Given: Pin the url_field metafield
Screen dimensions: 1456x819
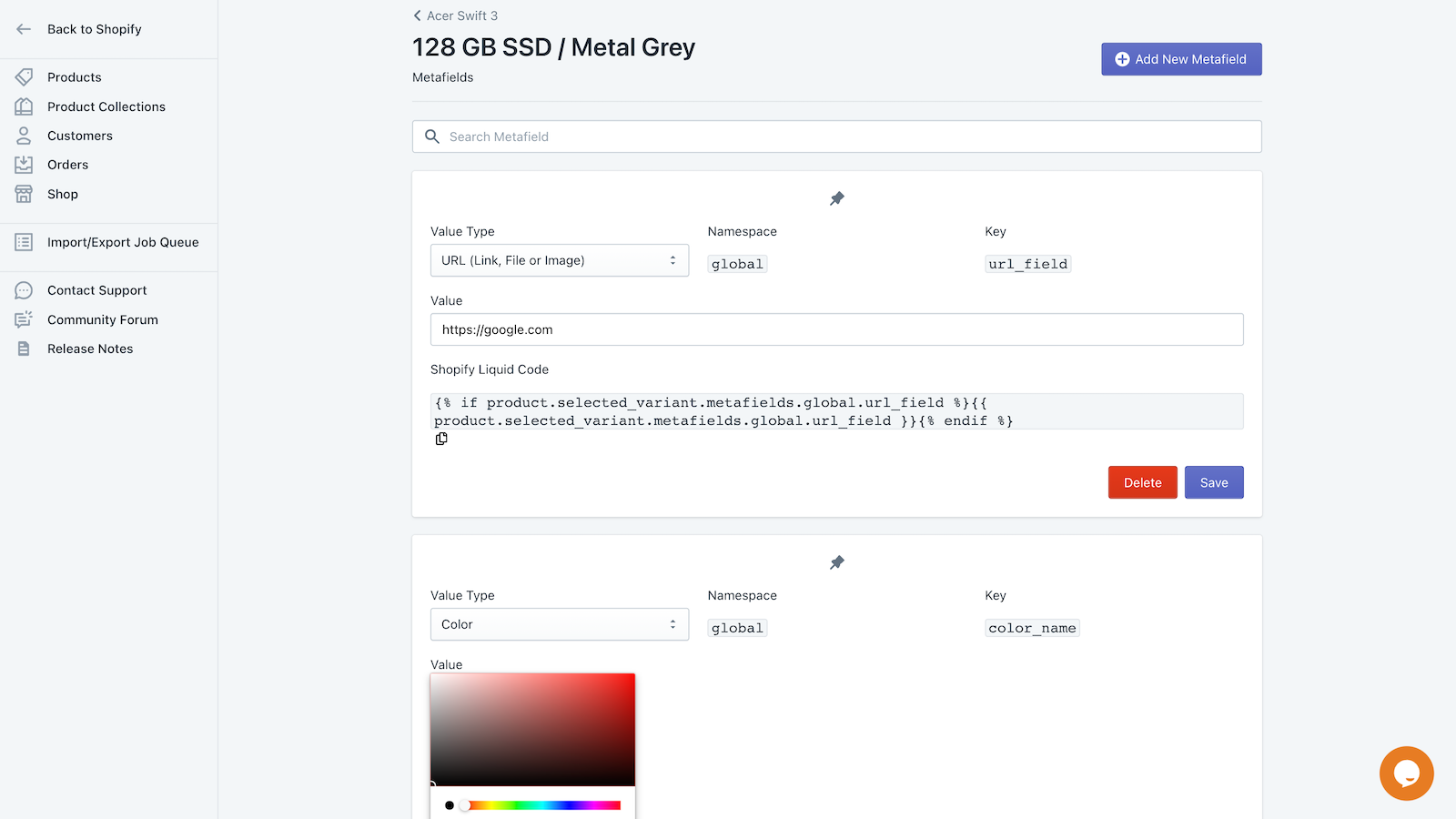Looking at the screenshot, I should click(836, 197).
